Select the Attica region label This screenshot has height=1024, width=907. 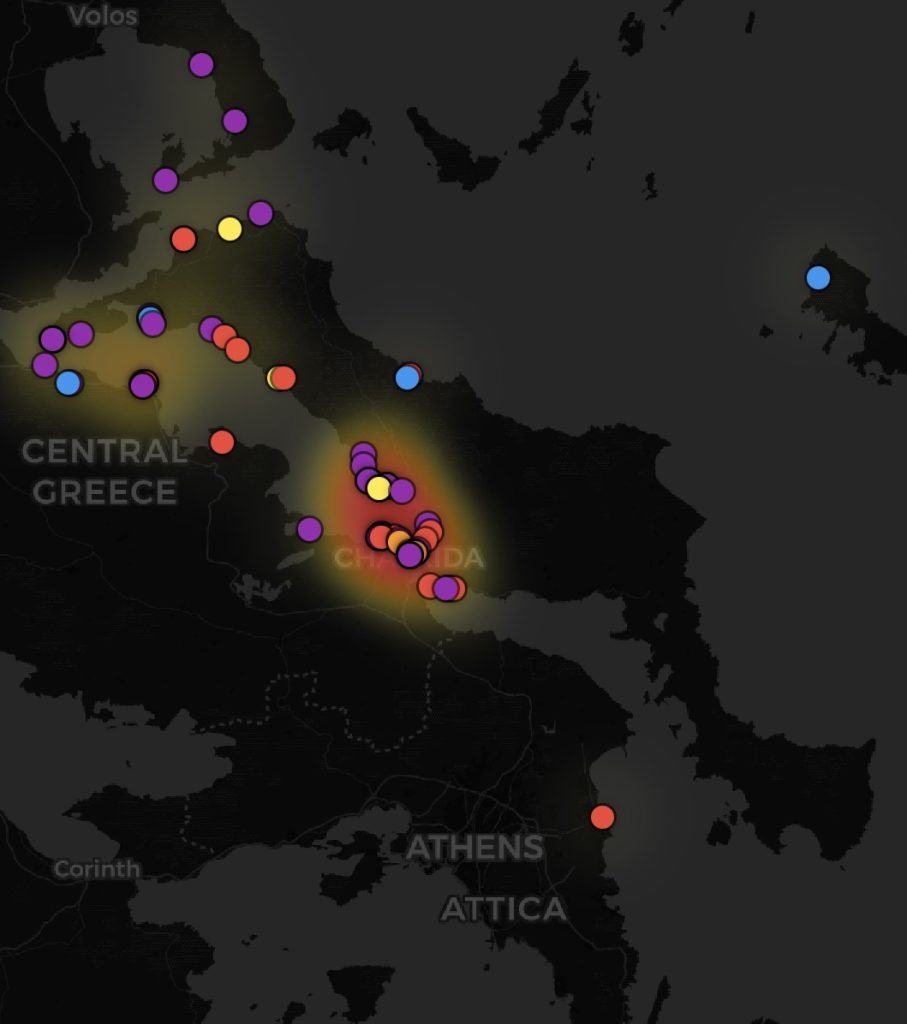[503, 909]
